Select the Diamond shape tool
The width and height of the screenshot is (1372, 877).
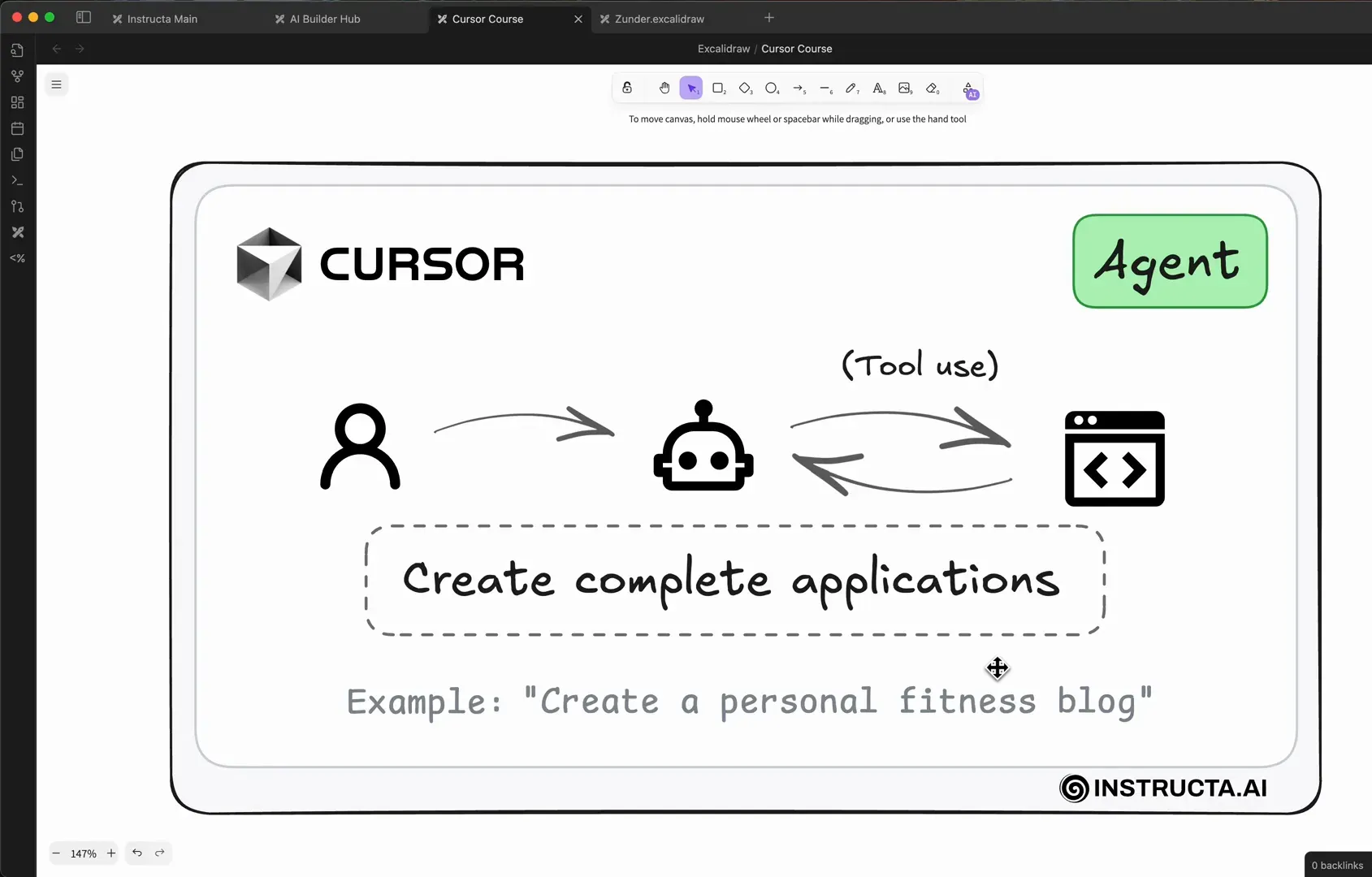tap(745, 88)
